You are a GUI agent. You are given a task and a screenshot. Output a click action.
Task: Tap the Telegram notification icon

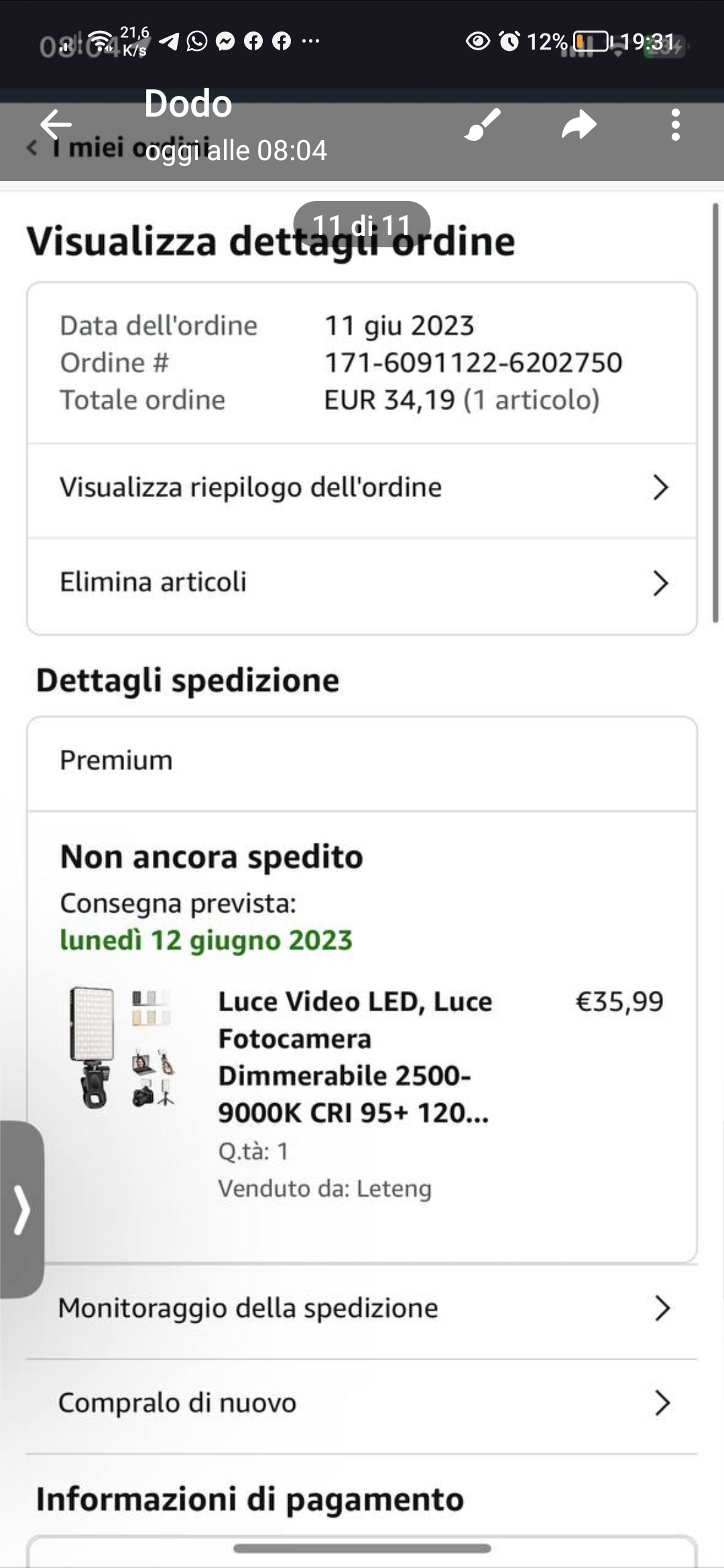pos(170,42)
